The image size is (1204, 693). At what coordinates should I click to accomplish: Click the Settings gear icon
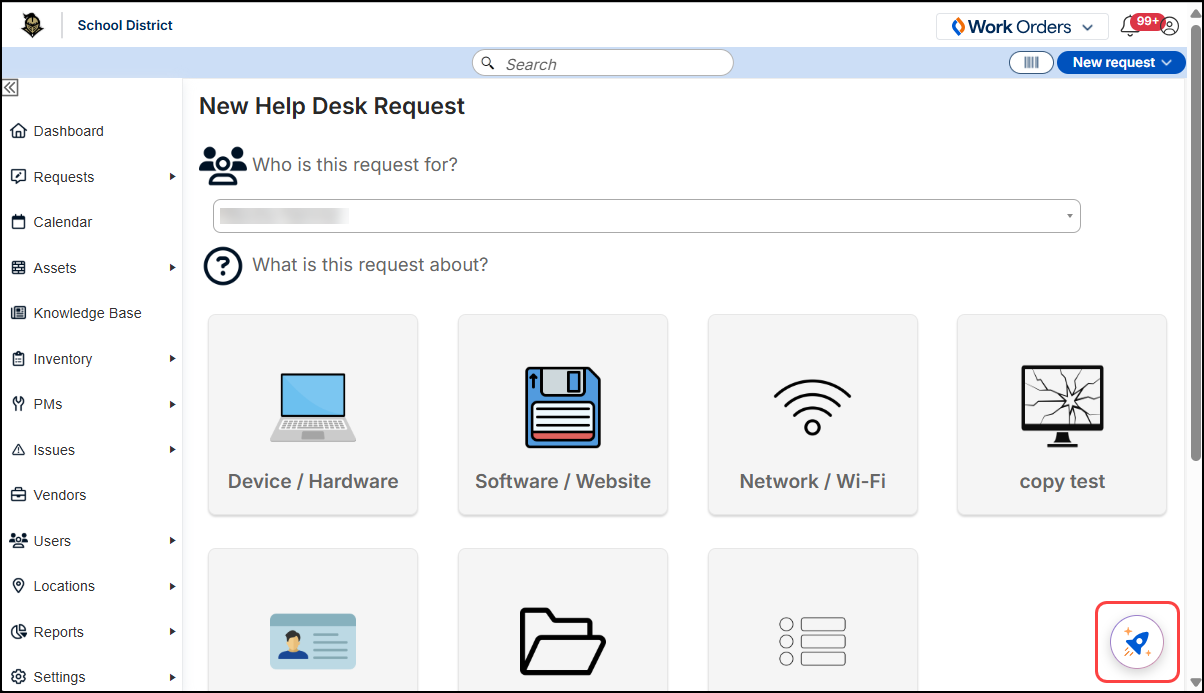(18, 677)
